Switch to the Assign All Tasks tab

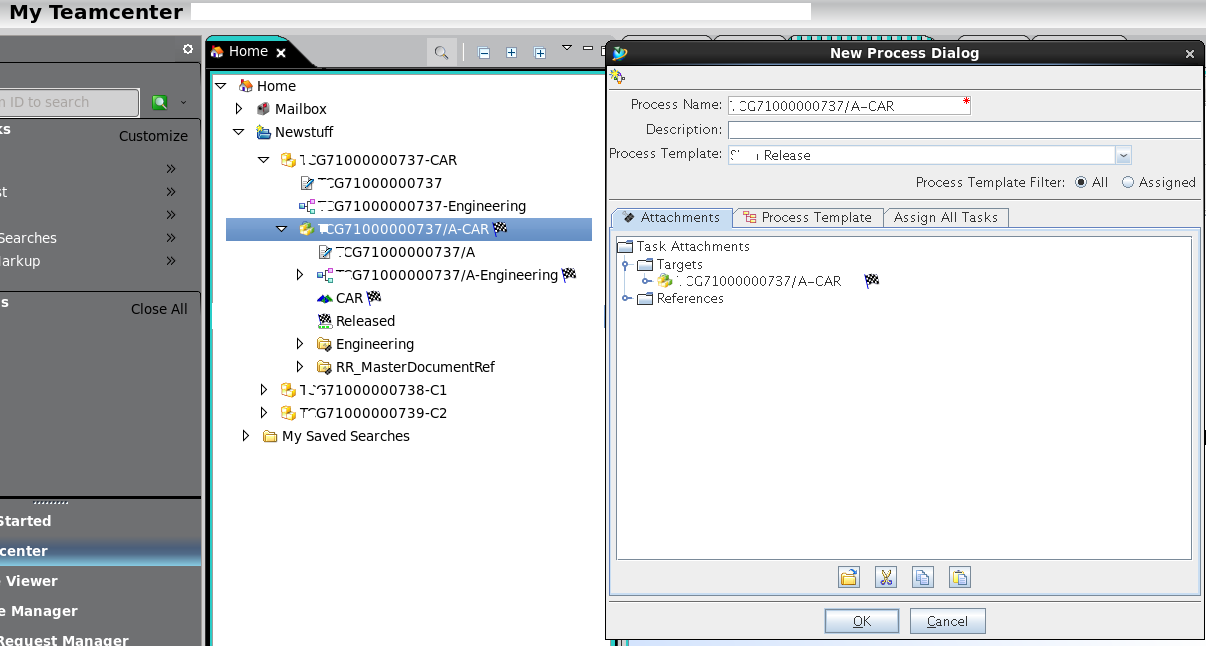pyautogui.click(x=946, y=217)
